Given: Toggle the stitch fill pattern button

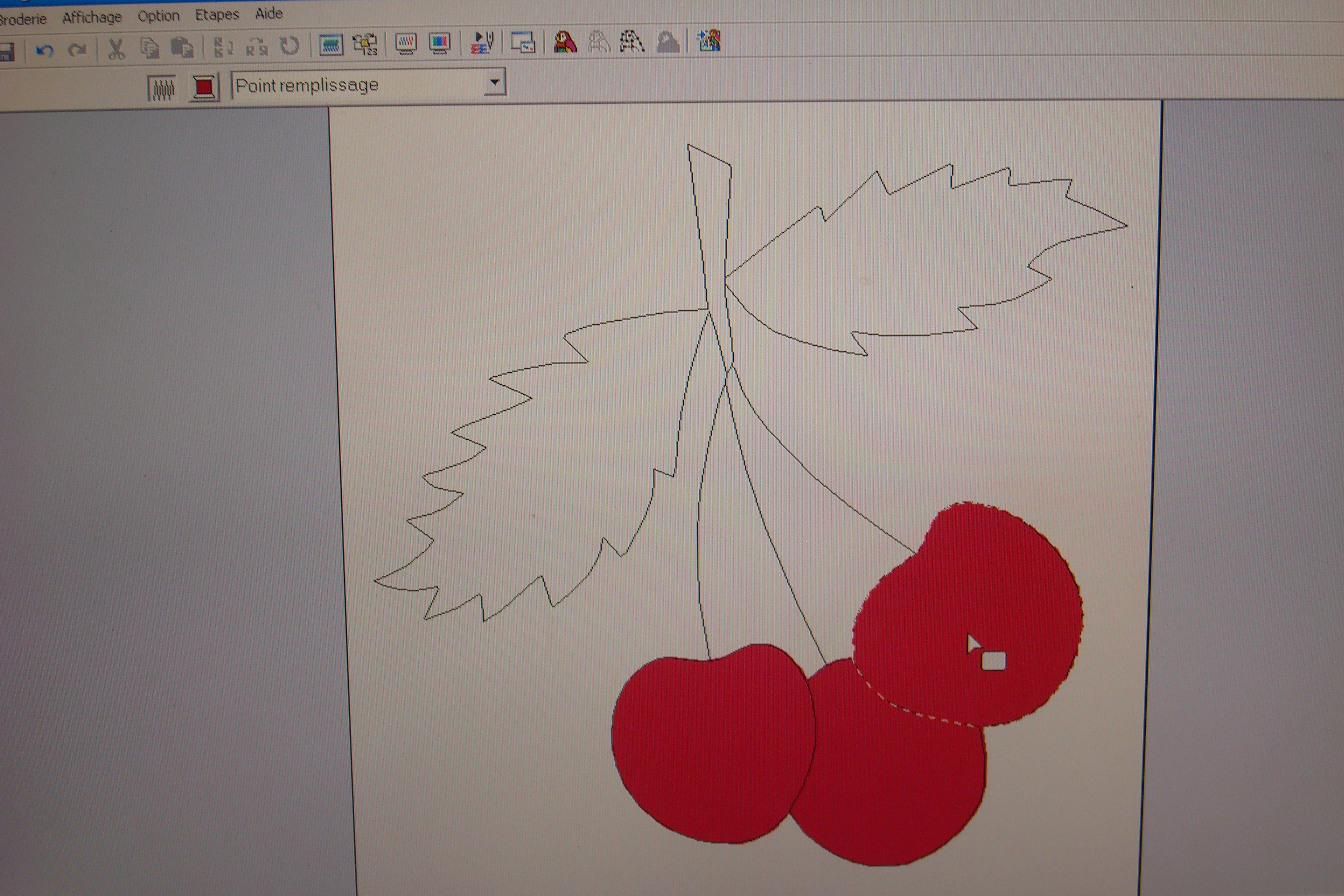Looking at the screenshot, I should coord(162,88).
